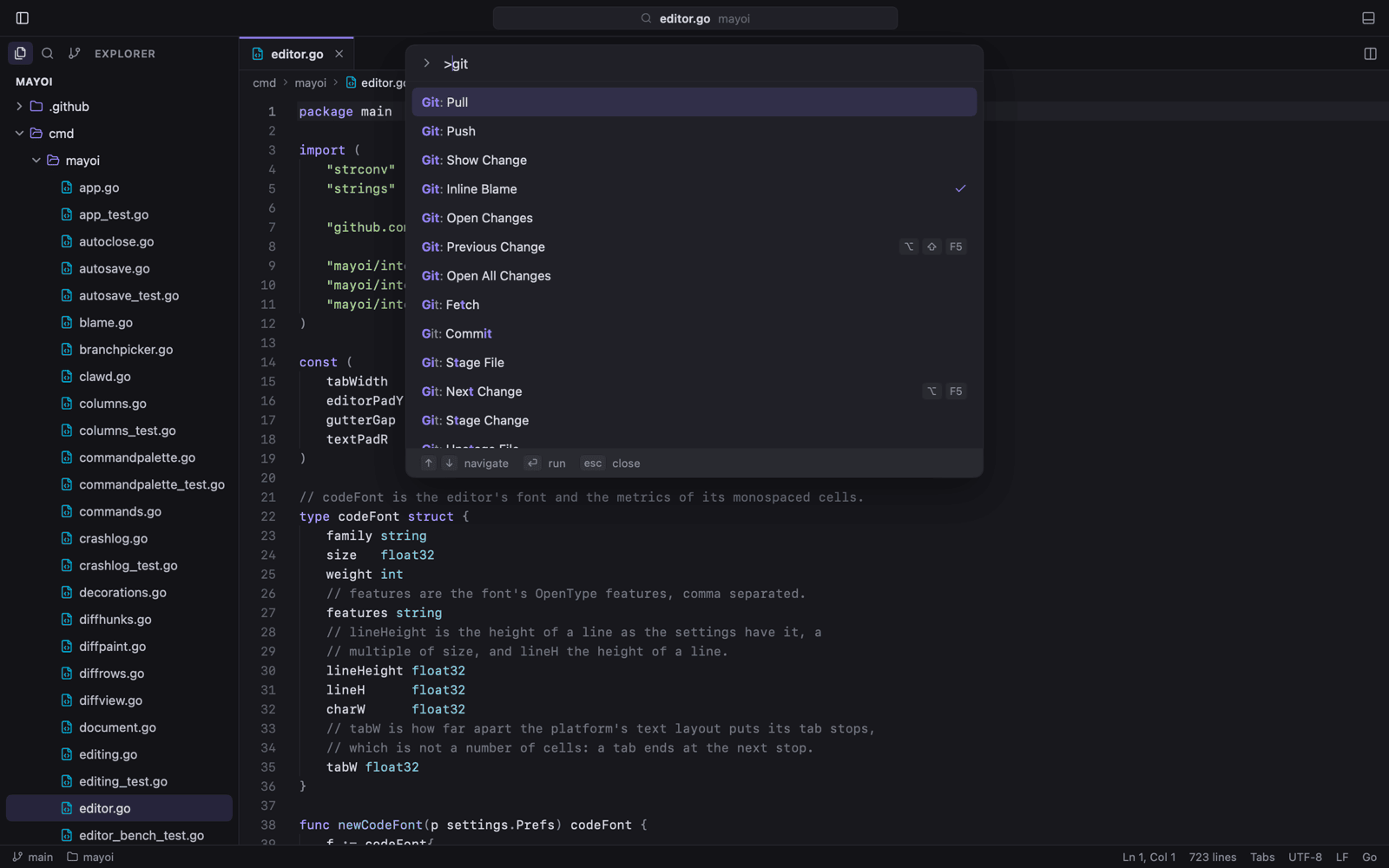Select Git: Next Change command
The height and width of the screenshot is (868, 1389).
[694, 391]
